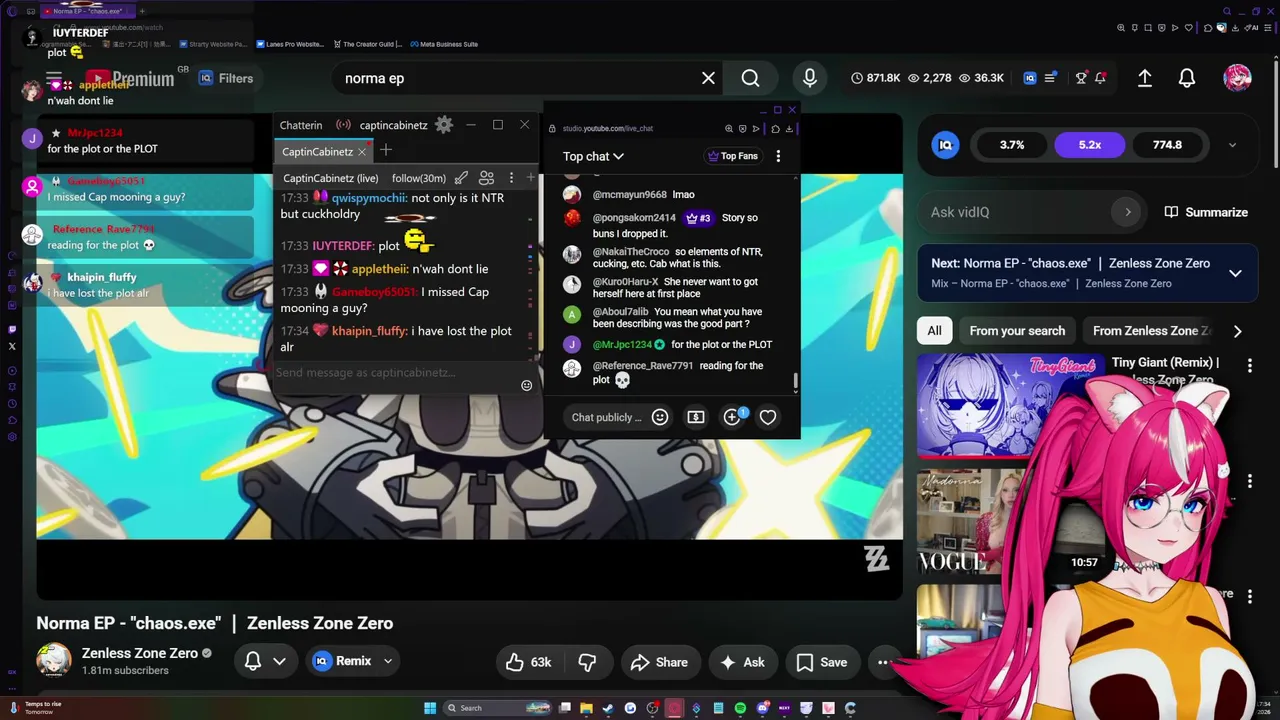Click the vidIQ logo in side panel
Image resolution: width=1280 pixels, height=720 pixels.
coord(946,145)
